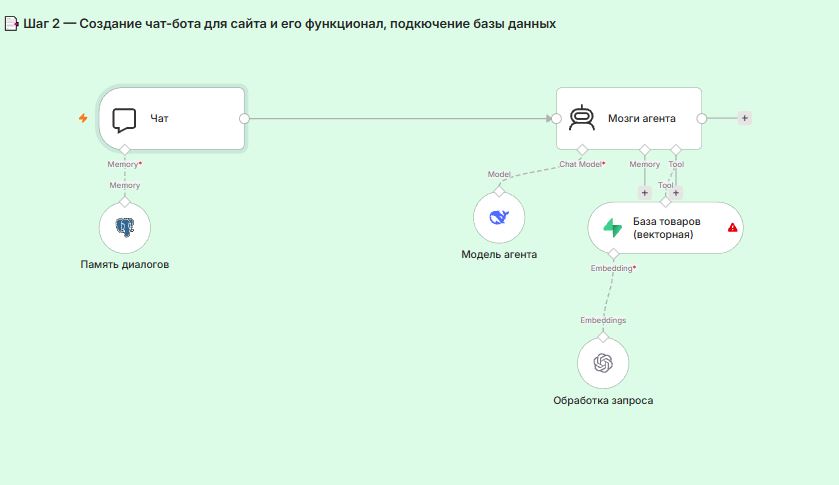Click the Модель агента caption
This screenshot has height=485, width=839.
[x=499, y=255]
